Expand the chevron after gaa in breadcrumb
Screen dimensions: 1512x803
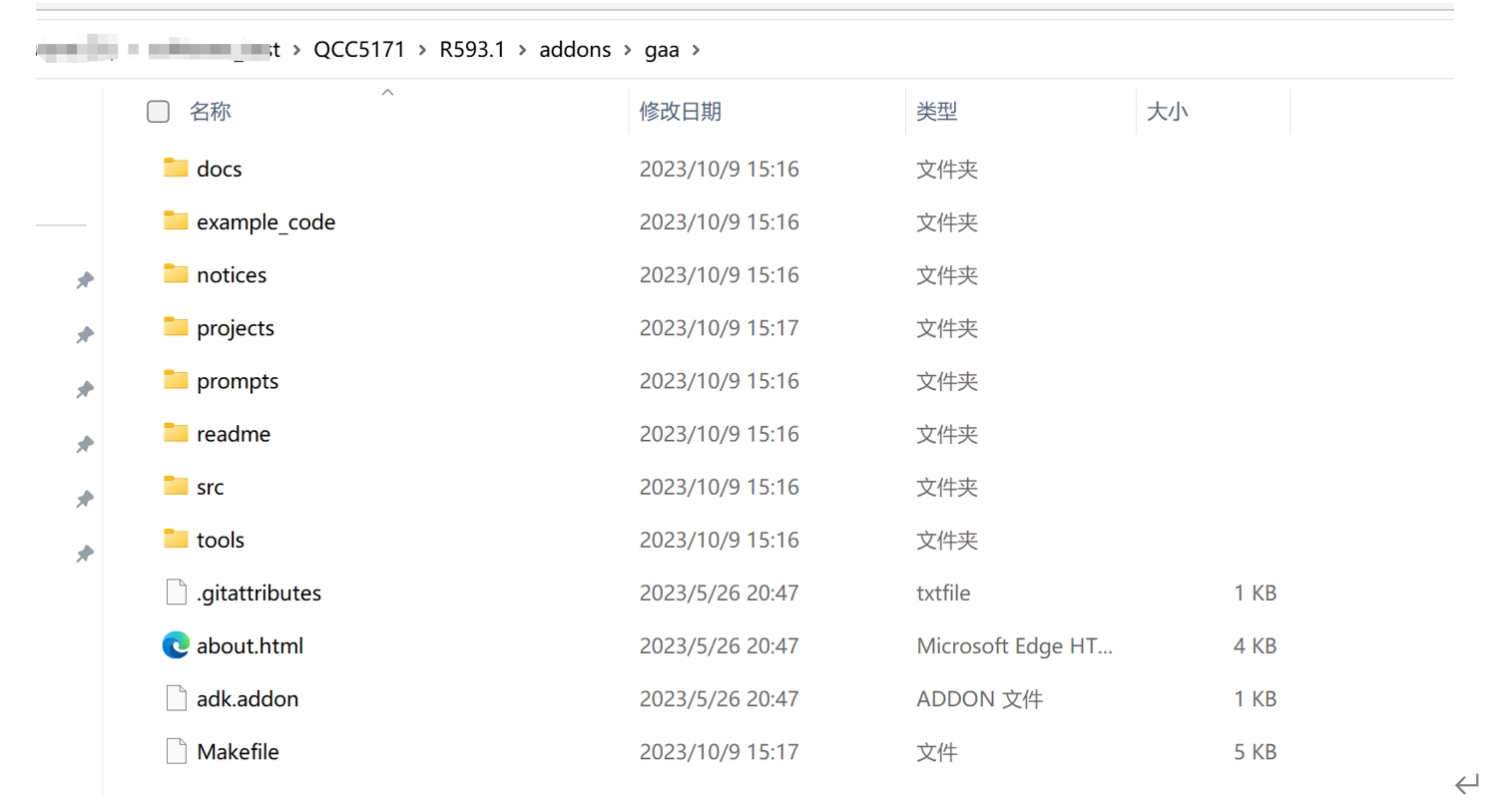[696, 50]
